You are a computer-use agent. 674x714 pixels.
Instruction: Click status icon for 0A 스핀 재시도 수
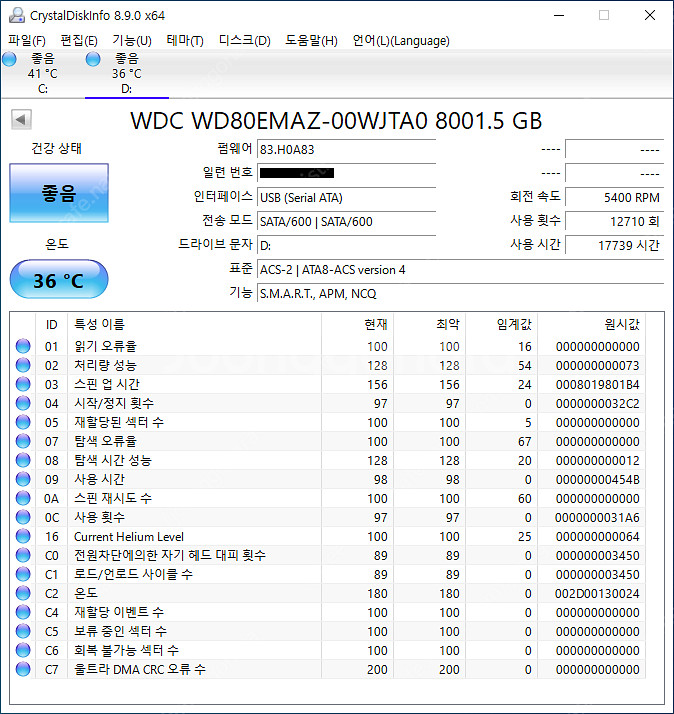(x=23, y=498)
